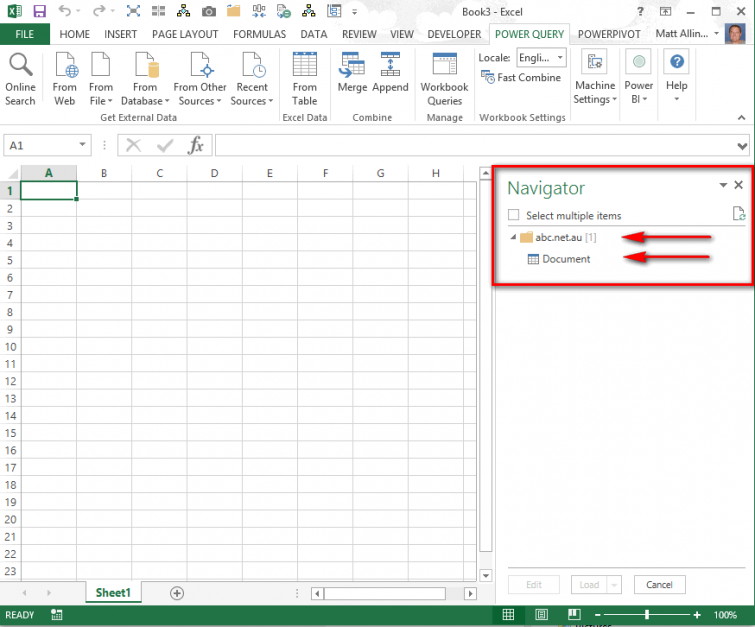Image resolution: width=755 pixels, height=627 pixels.
Task: Click From Table in Excel Data
Action: tap(305, 79)
